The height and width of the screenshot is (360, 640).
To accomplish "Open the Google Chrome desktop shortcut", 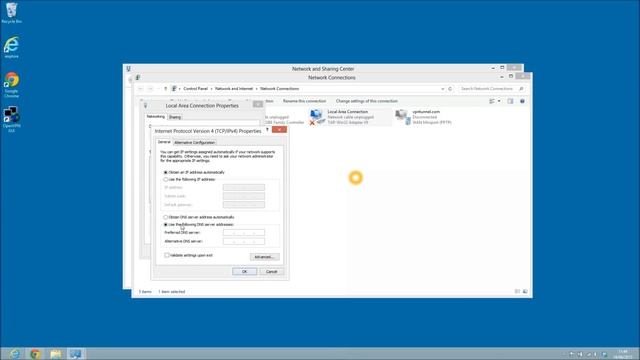I will [11, 85].
